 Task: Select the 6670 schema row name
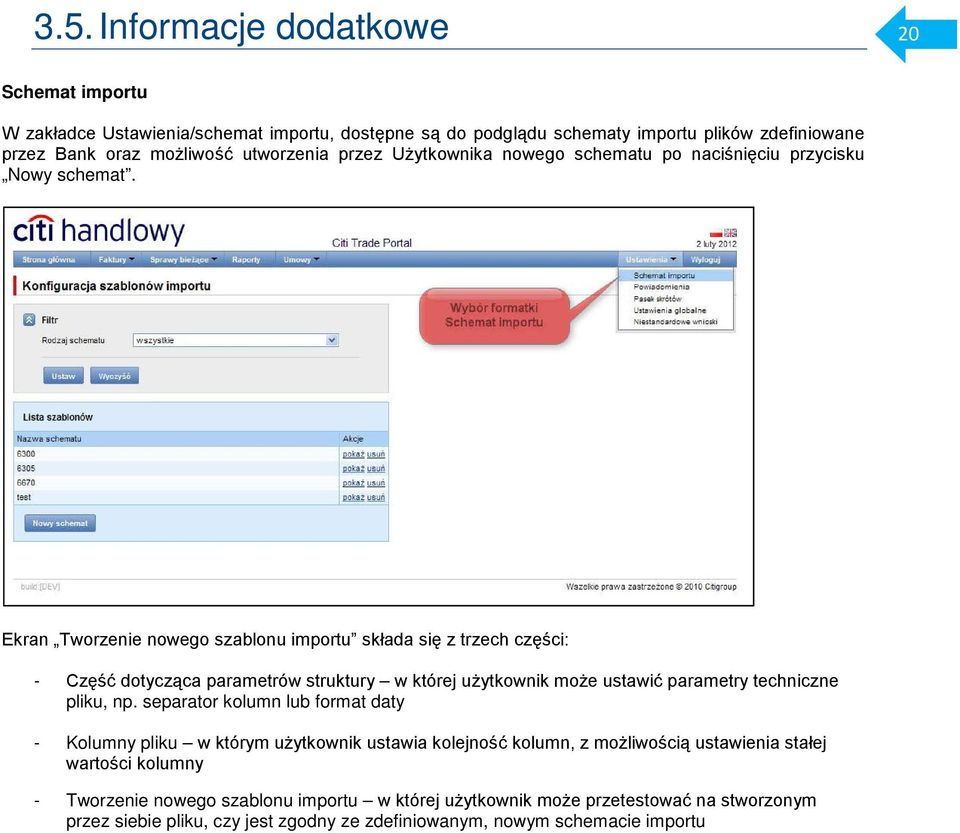[26, 483]
